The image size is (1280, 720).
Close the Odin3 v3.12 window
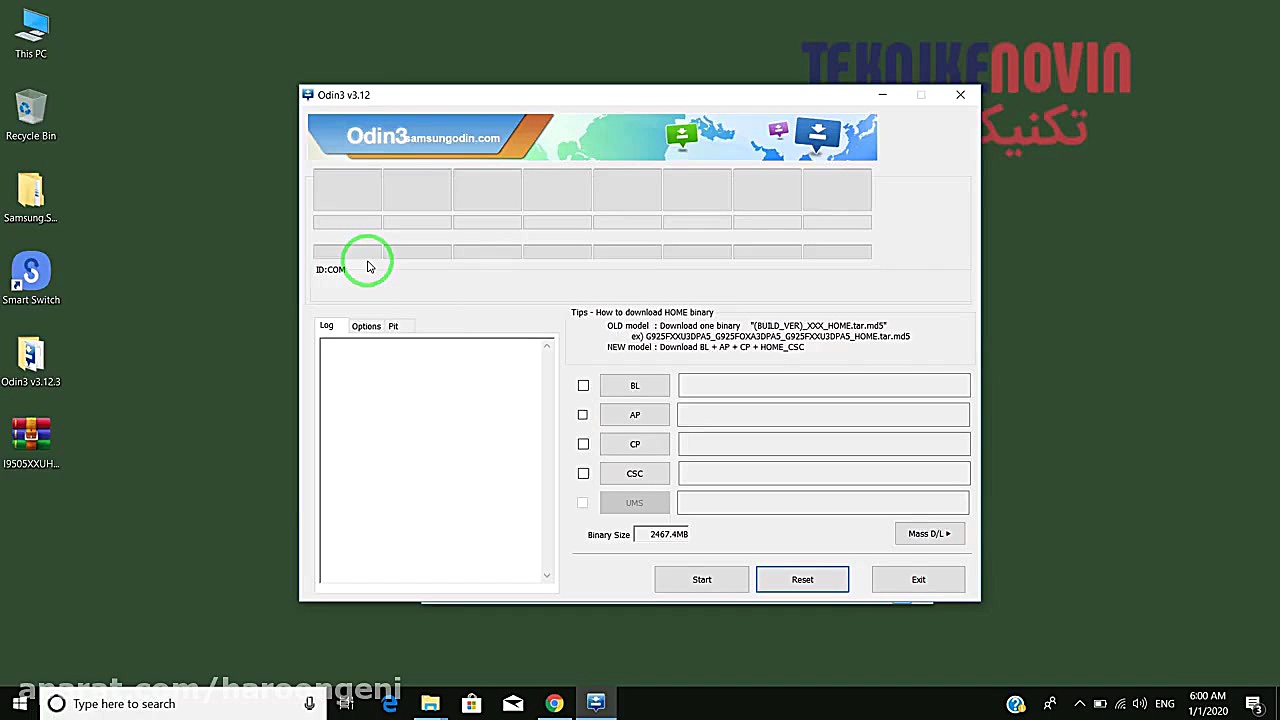click(x=960, y=95)
